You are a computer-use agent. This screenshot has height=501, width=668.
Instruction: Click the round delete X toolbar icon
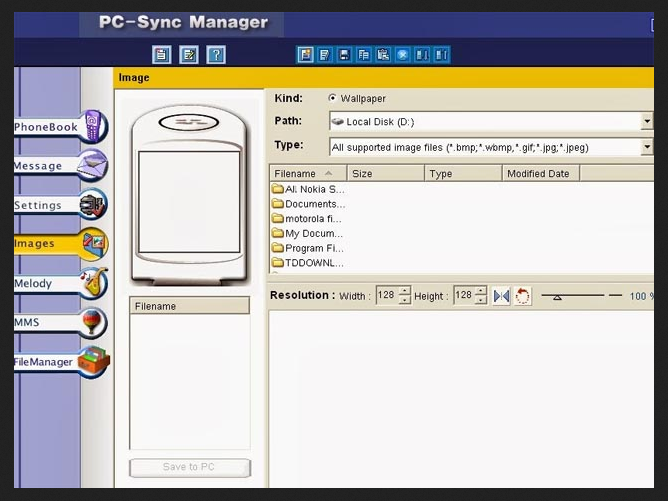[x=403, y=55]
